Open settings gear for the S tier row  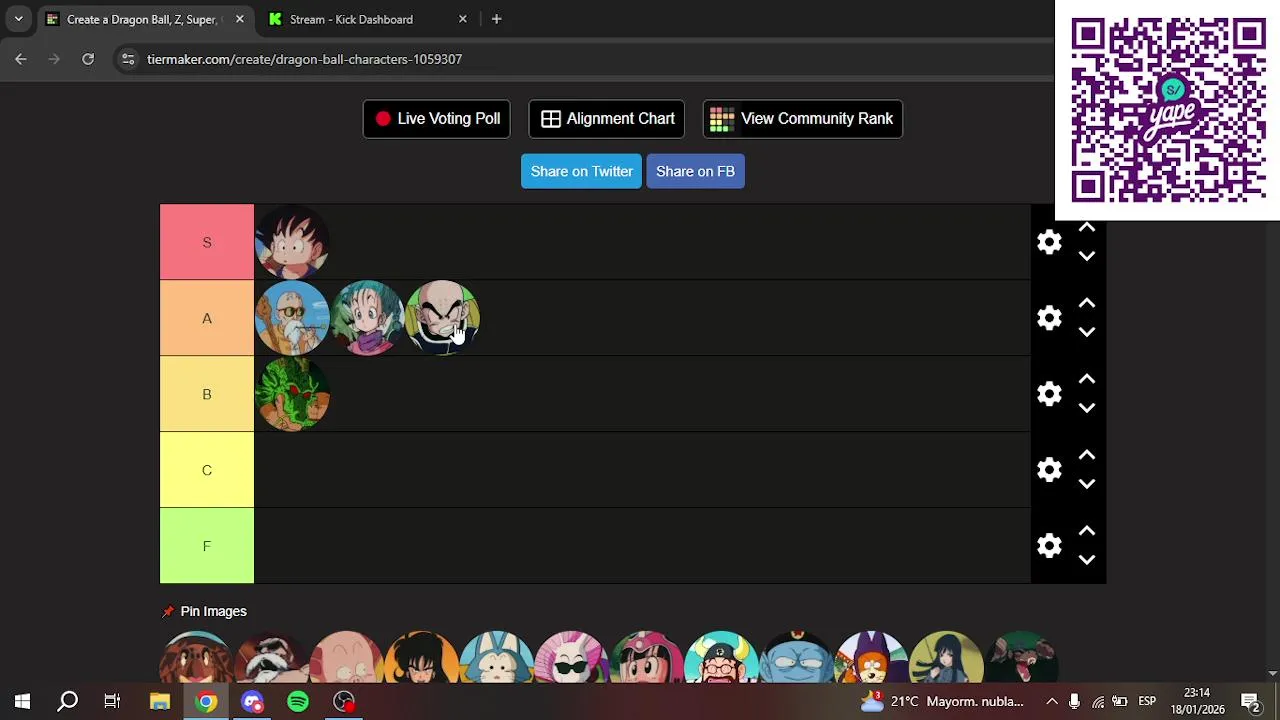[x=1049, y=242]
